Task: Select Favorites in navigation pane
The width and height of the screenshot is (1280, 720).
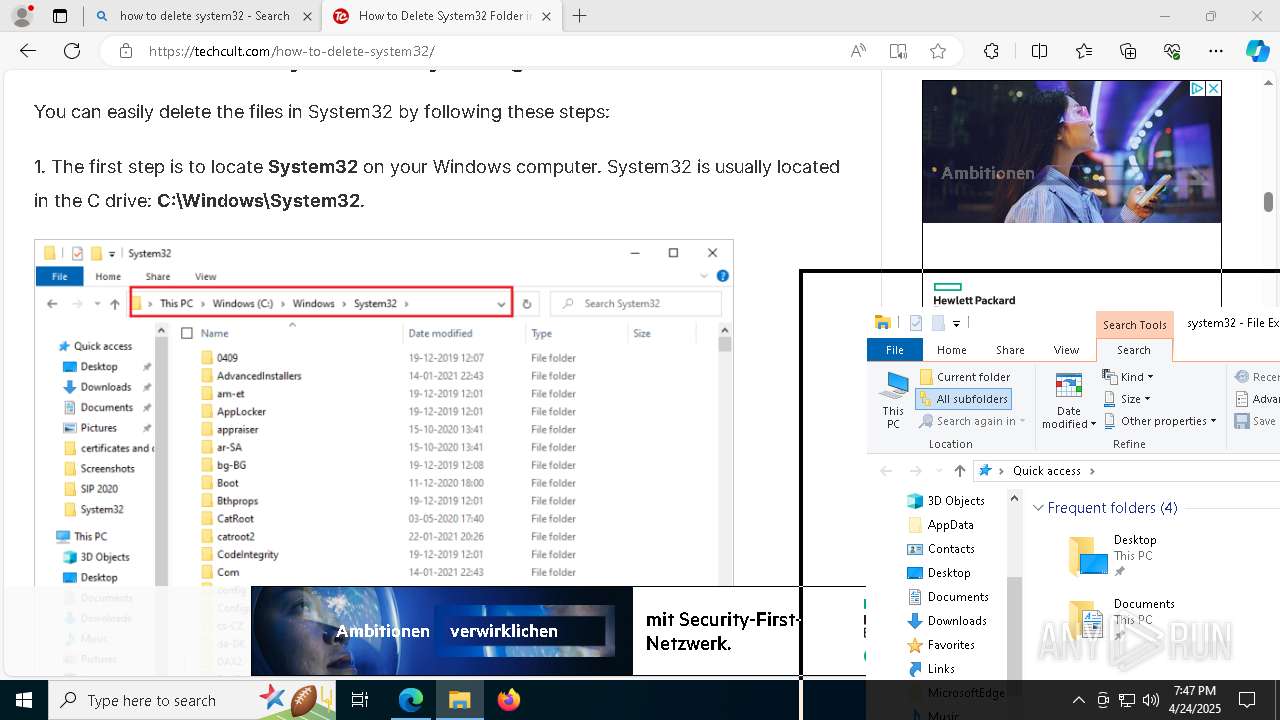Action: [x=941, y=644]
